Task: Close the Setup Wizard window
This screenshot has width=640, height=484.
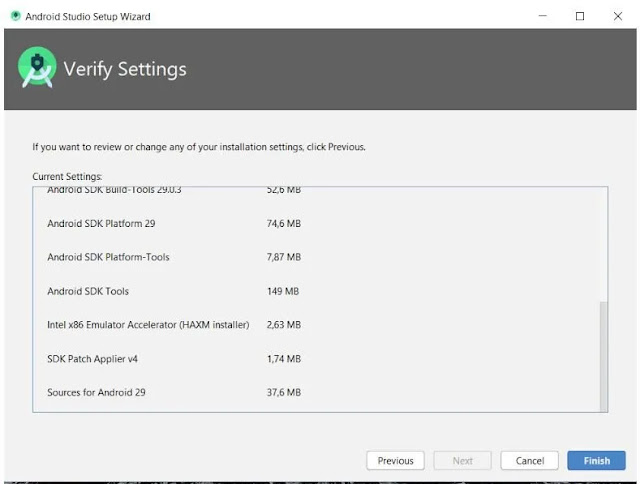Action: [x=618, y=16]
